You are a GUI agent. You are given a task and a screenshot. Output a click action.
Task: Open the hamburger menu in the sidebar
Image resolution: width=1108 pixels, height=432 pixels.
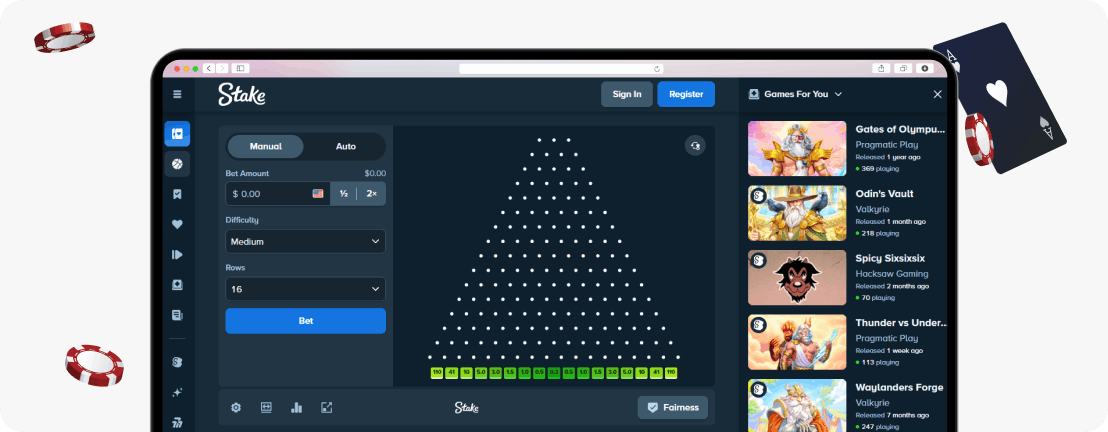177,94
